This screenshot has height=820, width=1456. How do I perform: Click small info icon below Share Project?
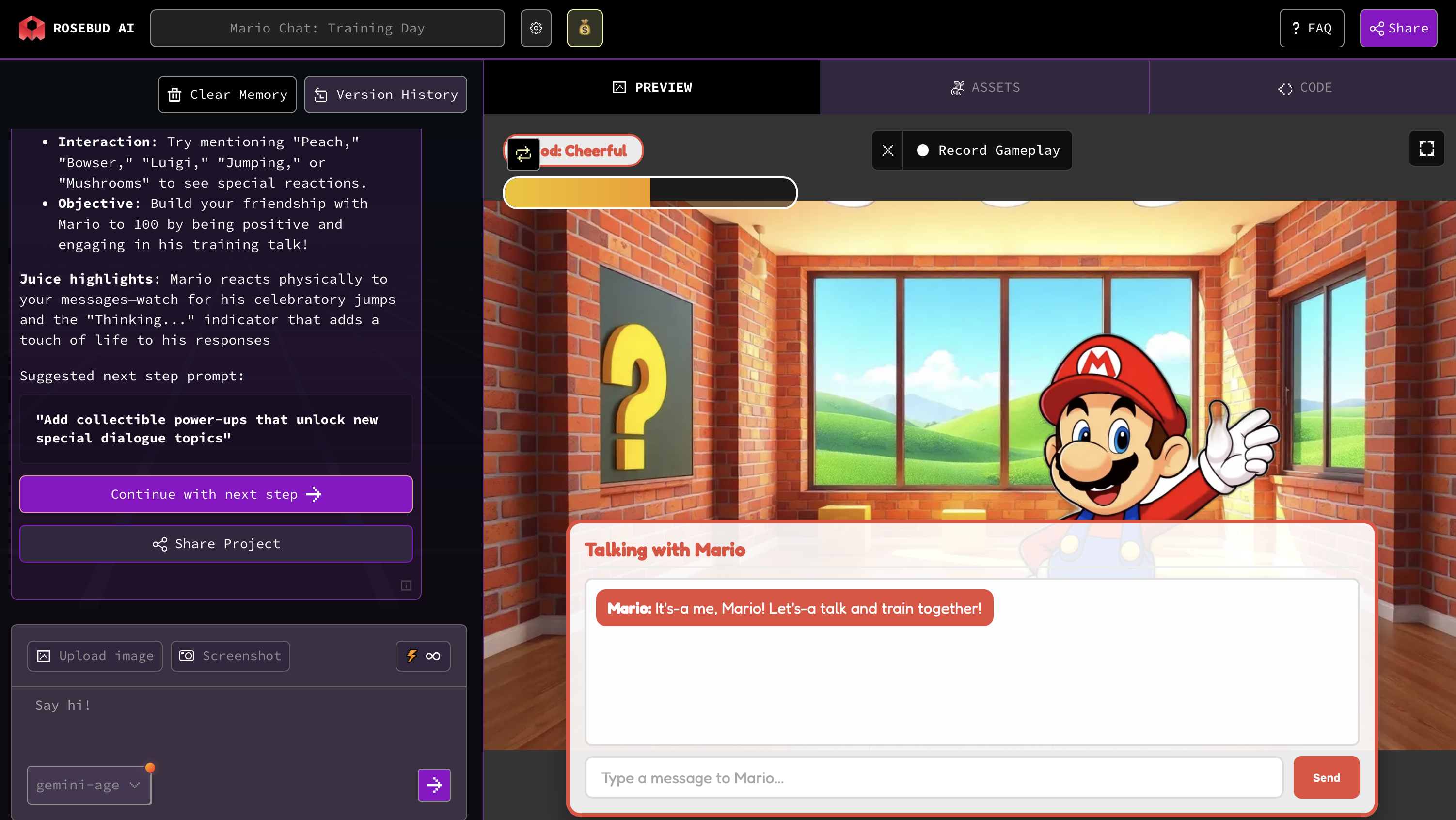(406, 585)
